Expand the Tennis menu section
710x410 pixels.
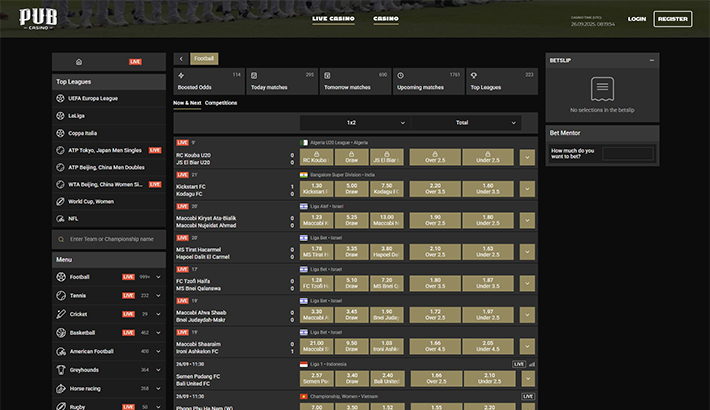(158, 295)
